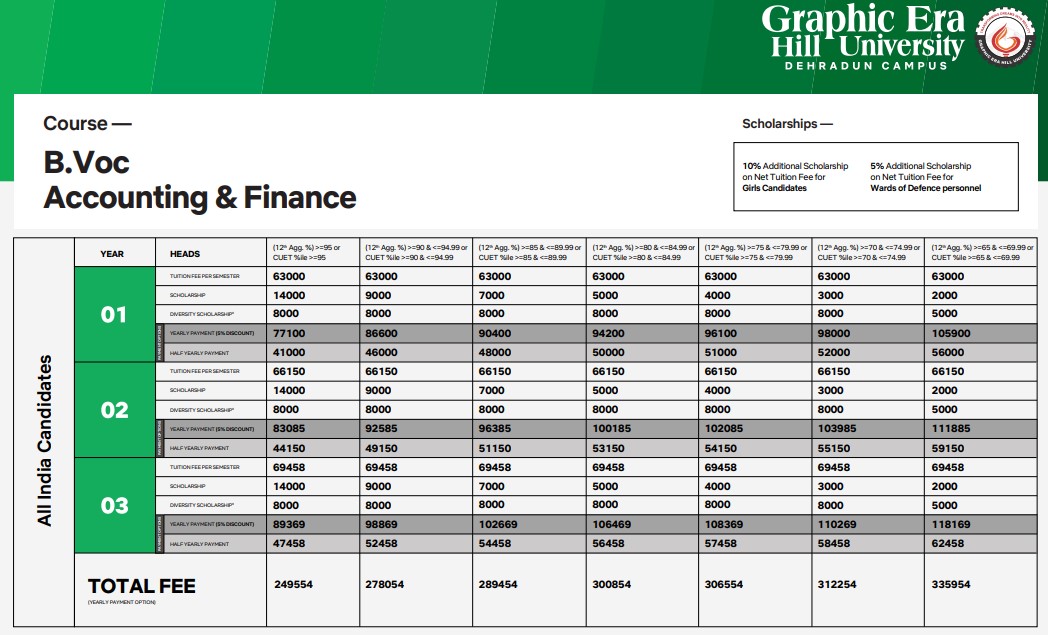Click the DEHRADUN CAMPUS text
The width and height of the screenshot is (1048, 635).
866,66
